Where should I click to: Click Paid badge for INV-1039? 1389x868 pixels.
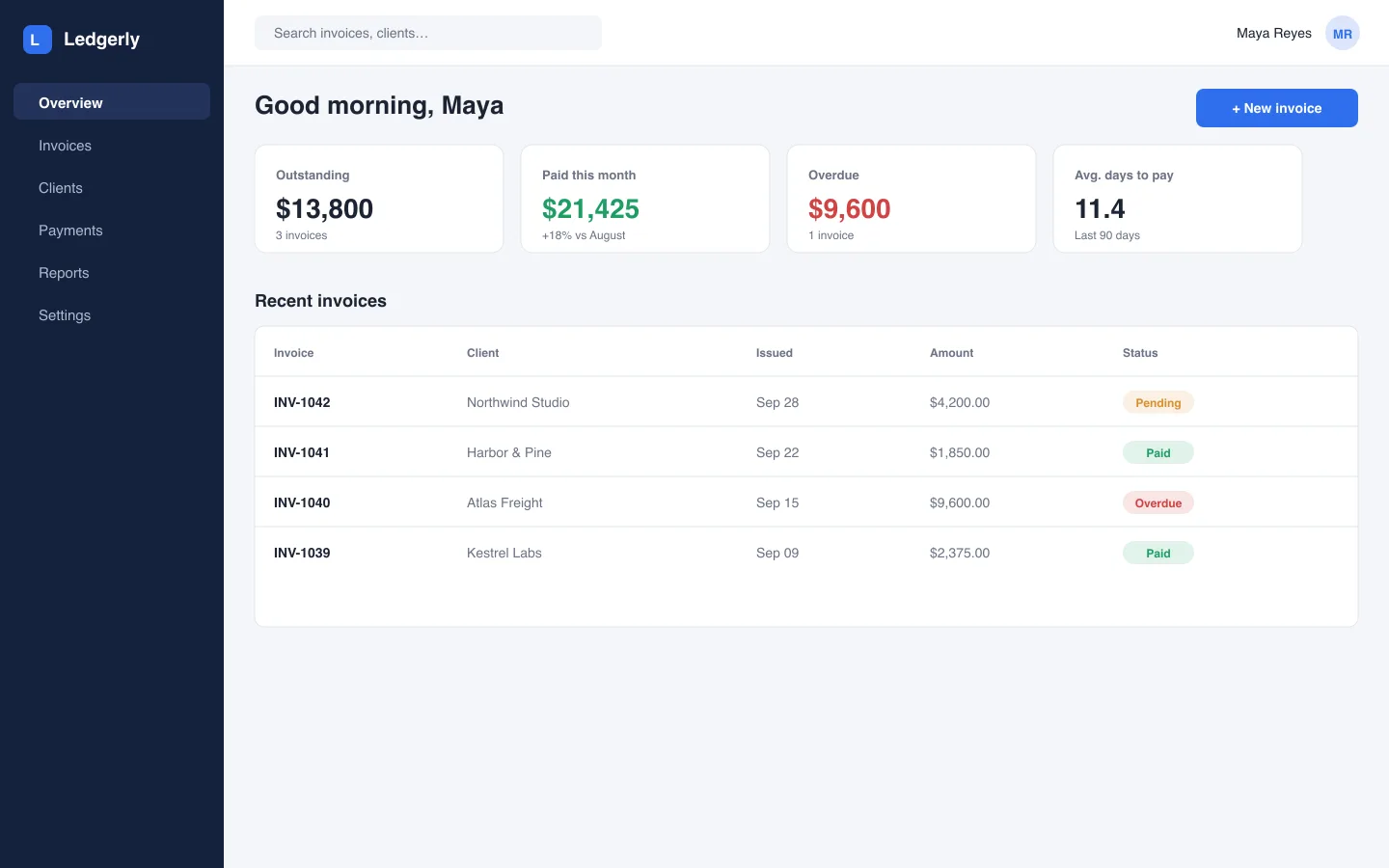(x=1157, y=553)
